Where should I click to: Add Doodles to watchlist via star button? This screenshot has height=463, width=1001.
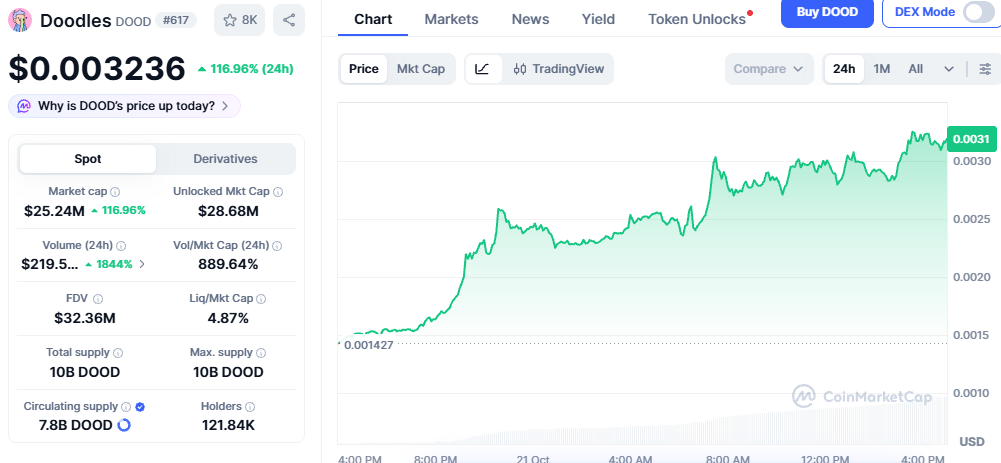click(x=239, y=20)
